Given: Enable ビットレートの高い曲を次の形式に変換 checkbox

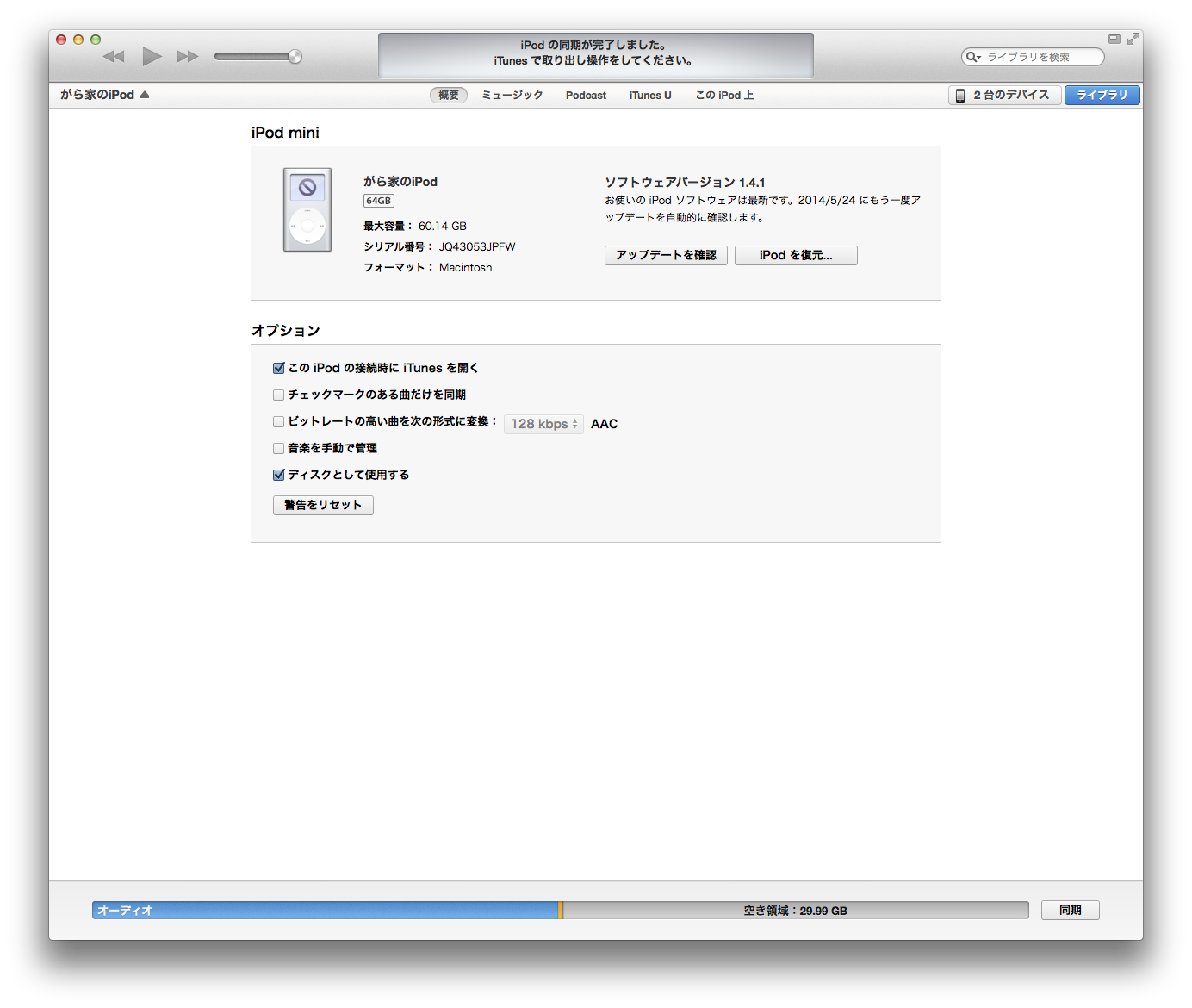Looking at the screenshot, I should coord(278,421).
